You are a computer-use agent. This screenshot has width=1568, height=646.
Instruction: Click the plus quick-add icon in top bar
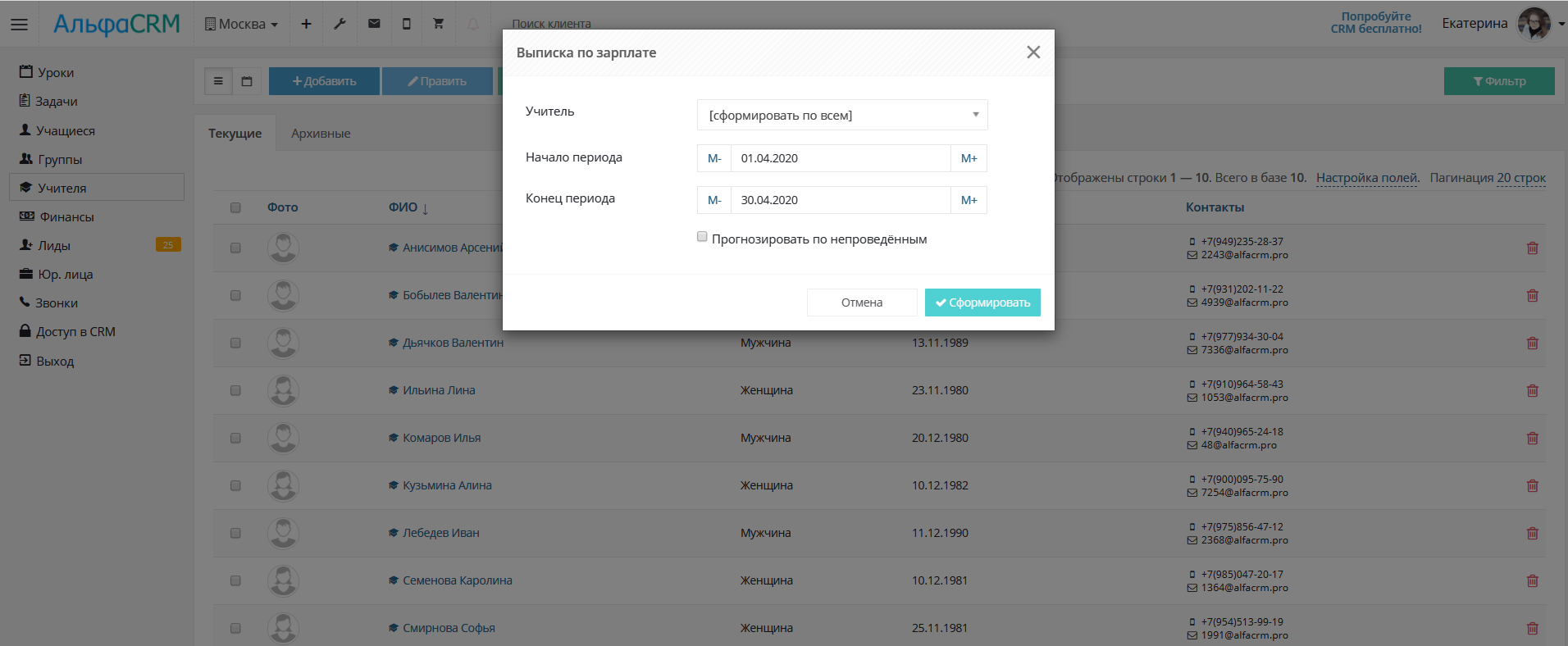[x=306, y=24]
